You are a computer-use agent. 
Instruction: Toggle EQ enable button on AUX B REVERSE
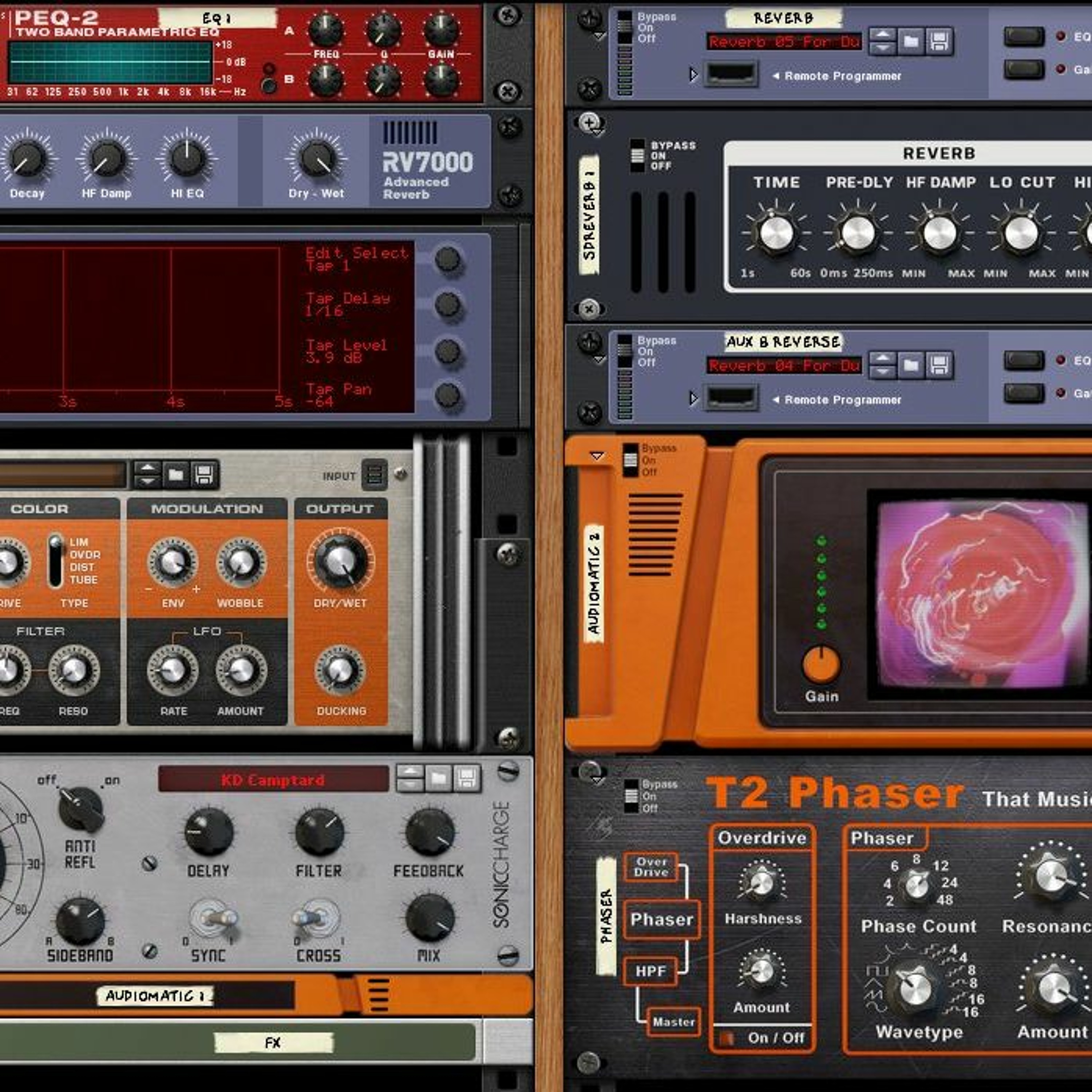(x=1024, y=361)
